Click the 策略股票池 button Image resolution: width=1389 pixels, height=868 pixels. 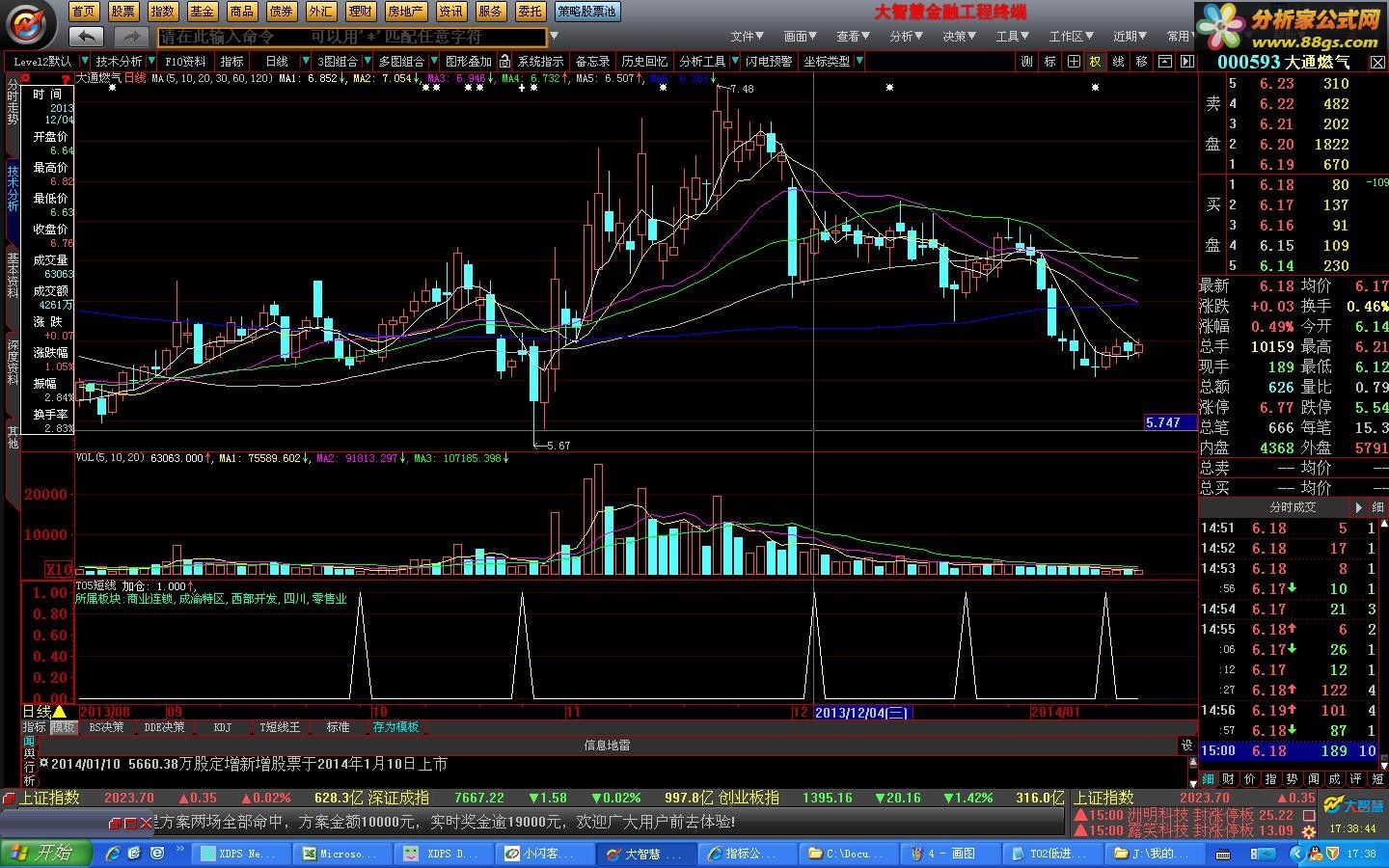(x=586, y=12)
